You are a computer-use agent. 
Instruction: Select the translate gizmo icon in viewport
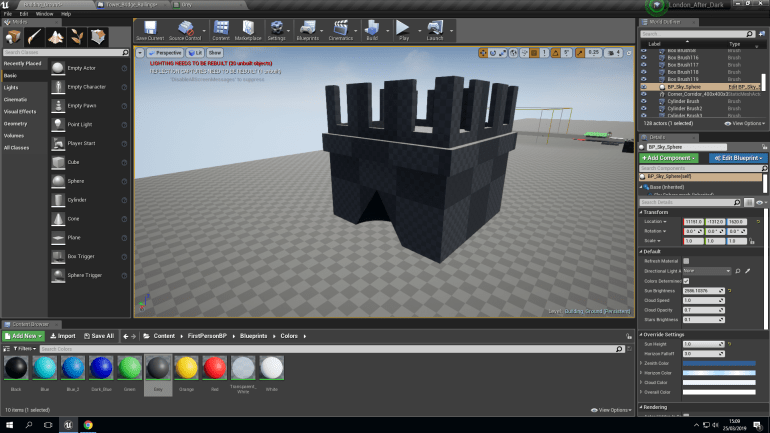[x=483, y=53]
